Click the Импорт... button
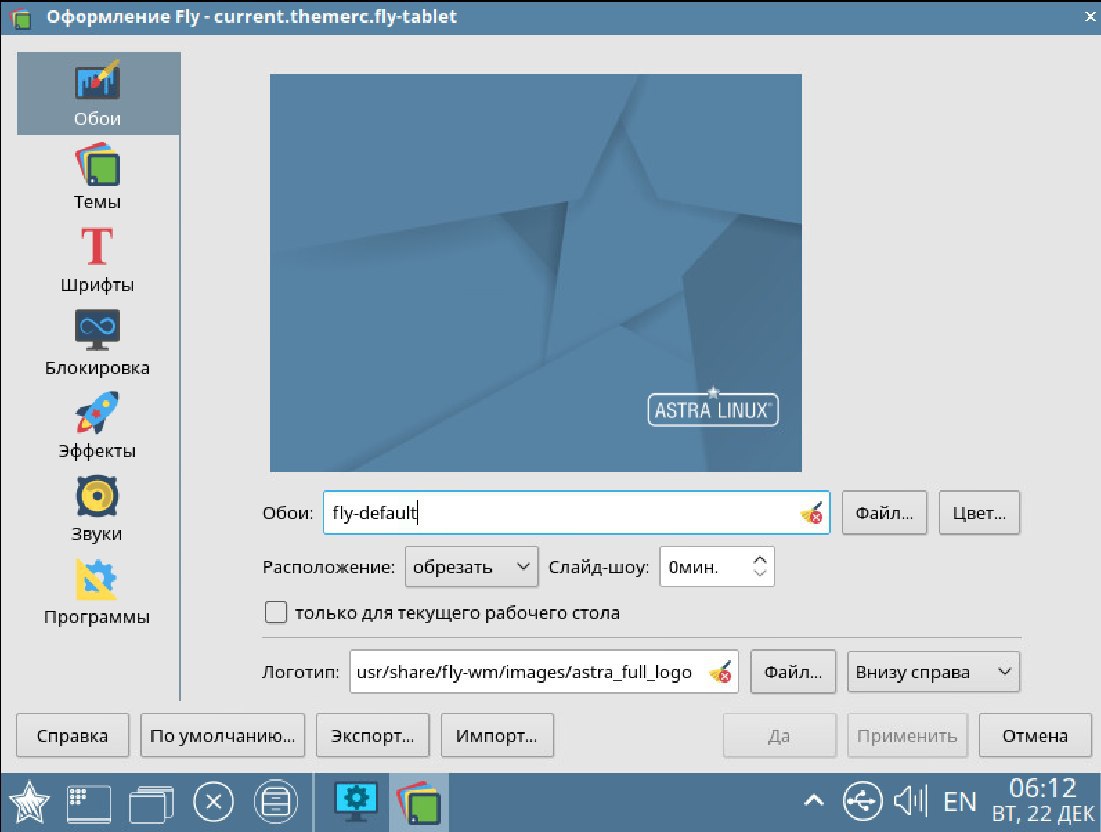The height and width of the screenshot is (832, 1101). [497, 735]
